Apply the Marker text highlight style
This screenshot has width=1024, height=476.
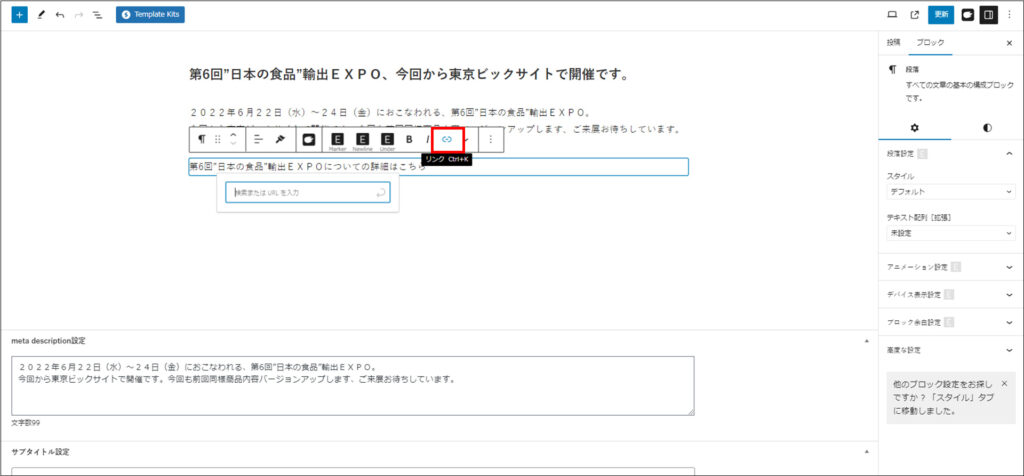tap(338, 139)
